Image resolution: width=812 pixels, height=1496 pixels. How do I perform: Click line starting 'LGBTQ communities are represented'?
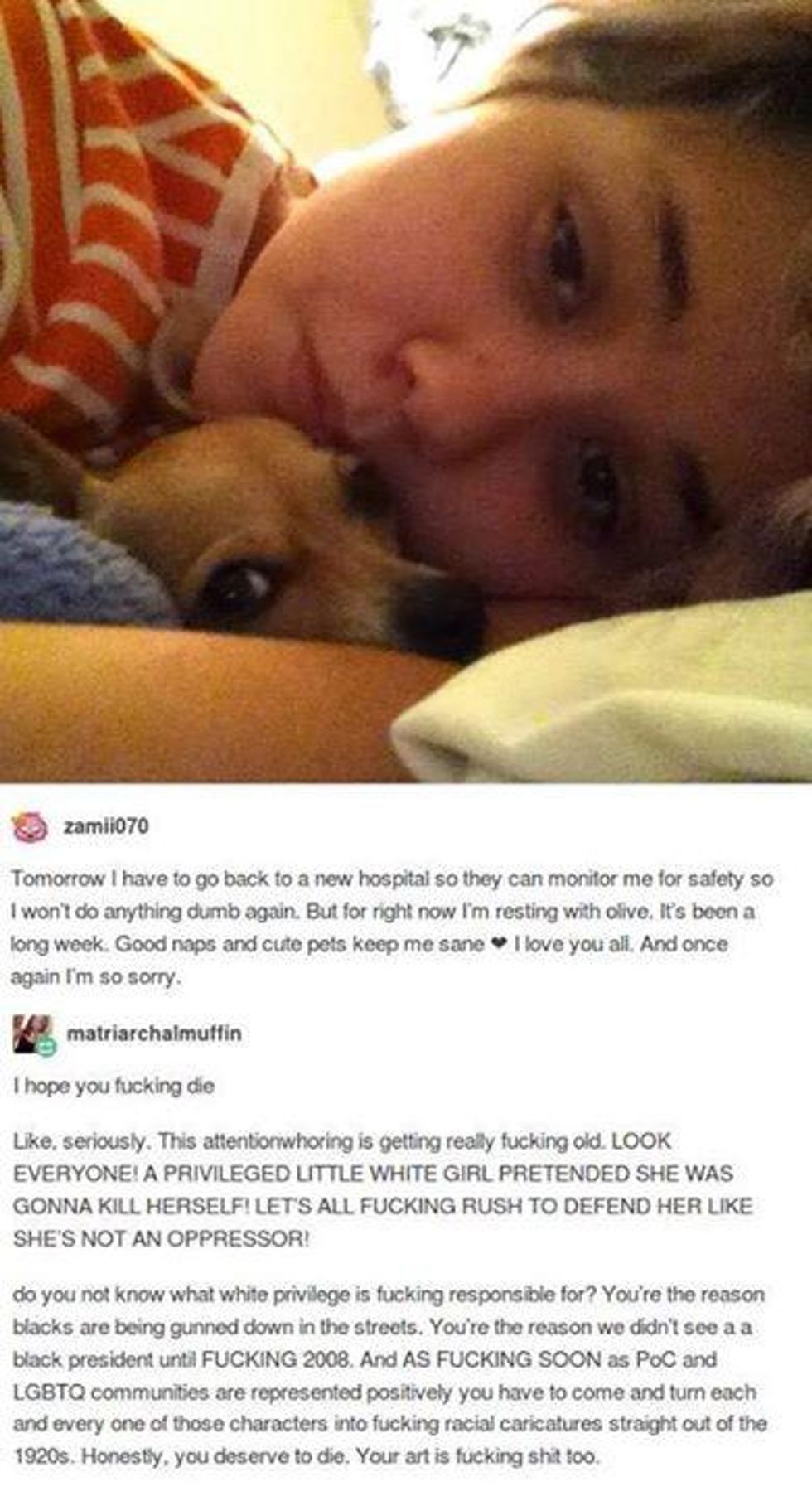pyautogui.click(x=384, y=1392)
